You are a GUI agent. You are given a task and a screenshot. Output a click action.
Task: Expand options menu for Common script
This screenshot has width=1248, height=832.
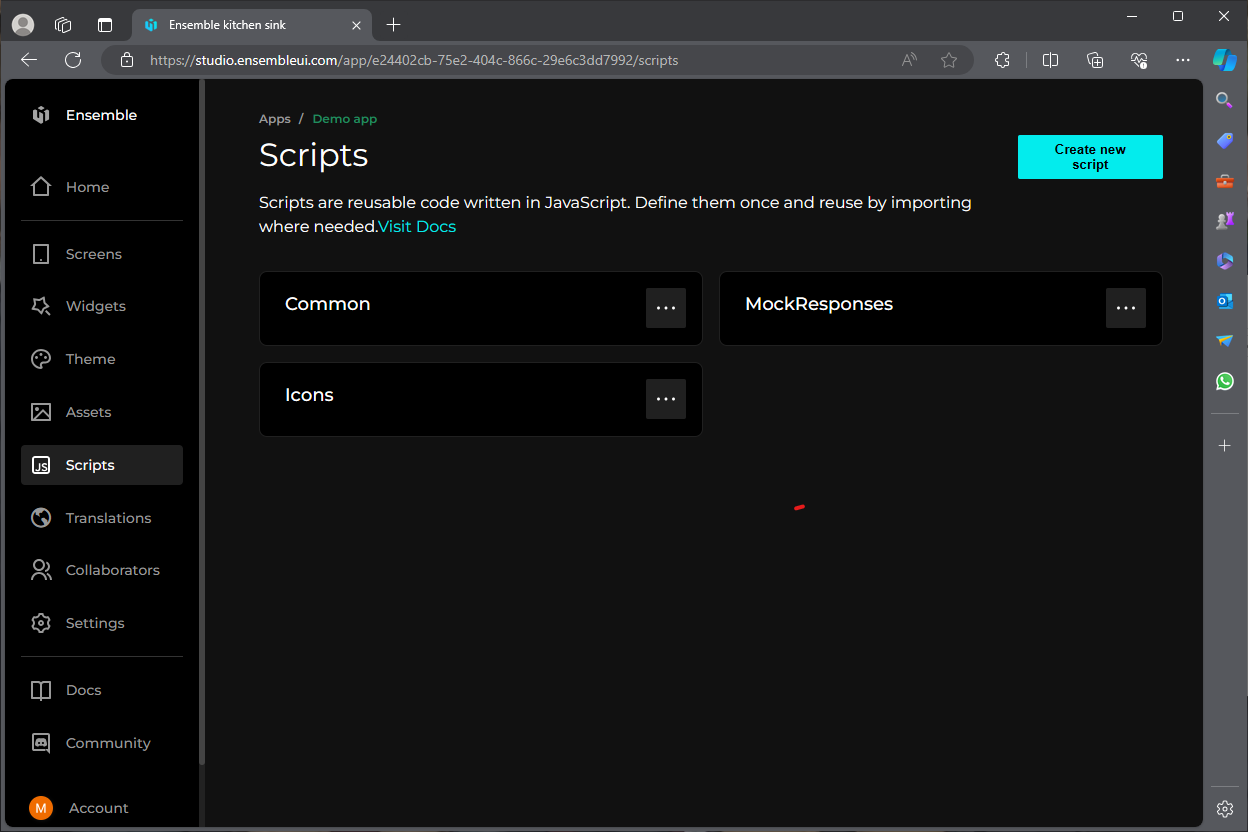pyautogui.click(x=666, y=308)
